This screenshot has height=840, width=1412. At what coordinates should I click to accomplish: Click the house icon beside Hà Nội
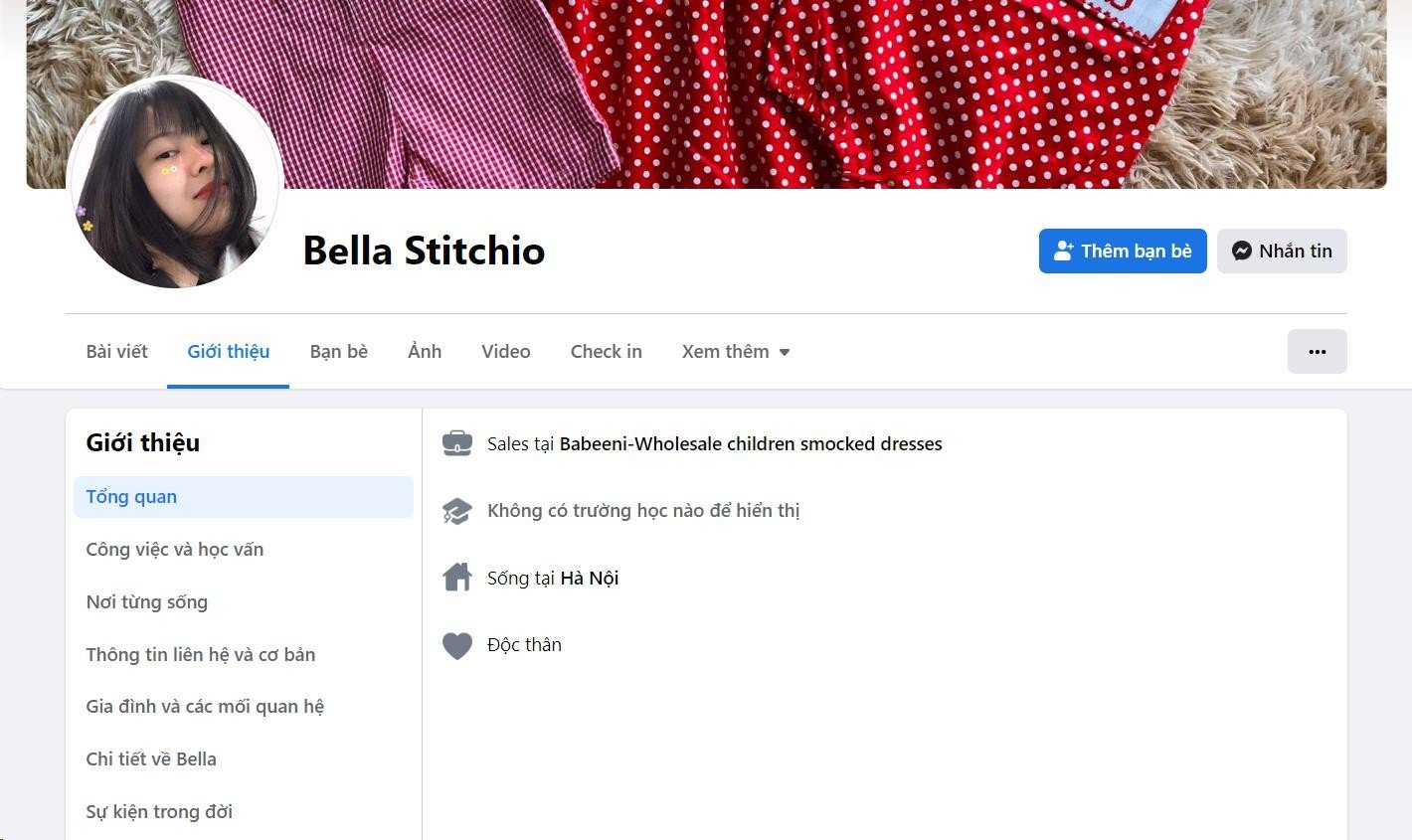pos(457,578)
